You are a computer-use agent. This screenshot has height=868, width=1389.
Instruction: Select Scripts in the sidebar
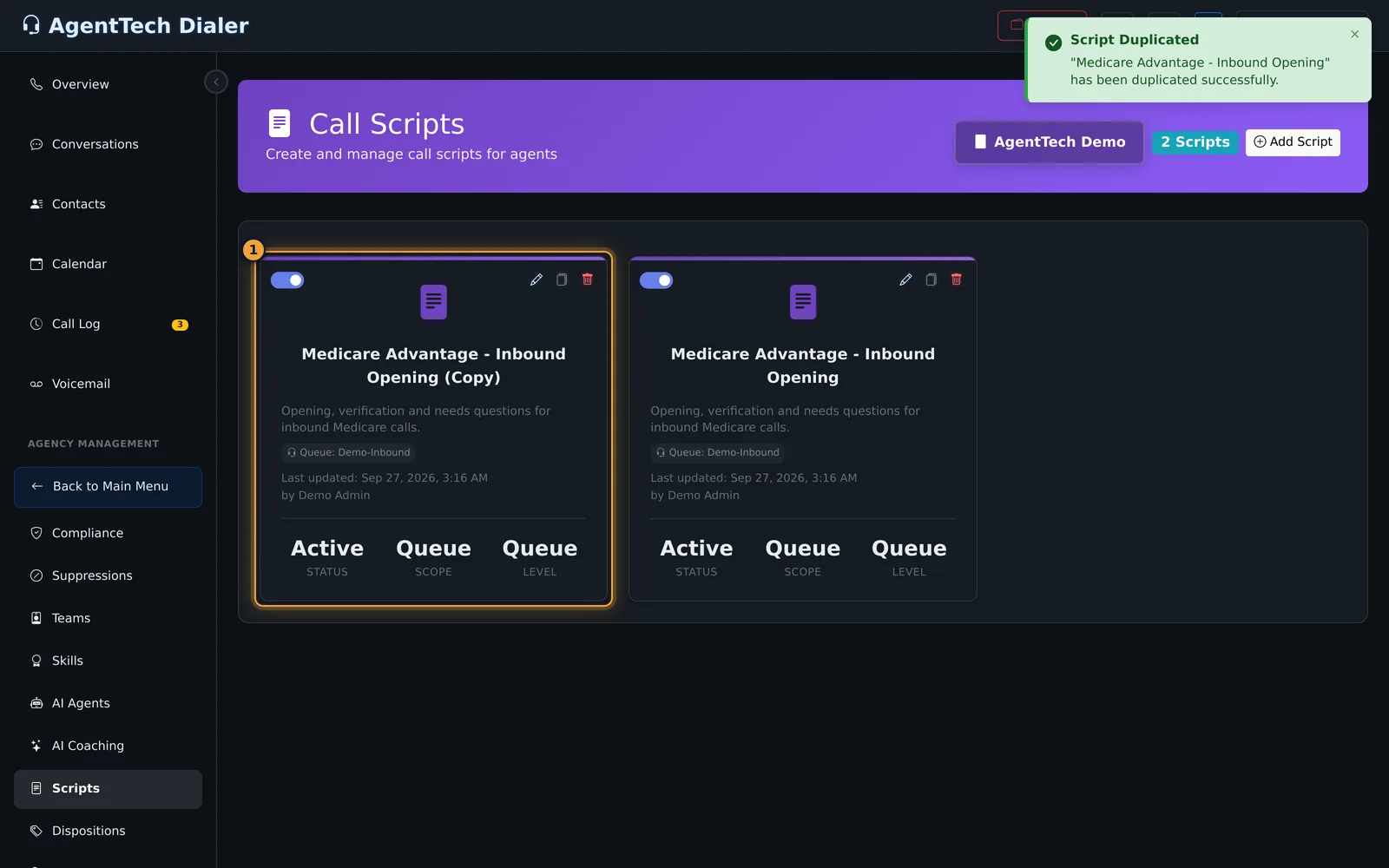tap(108, 789)
